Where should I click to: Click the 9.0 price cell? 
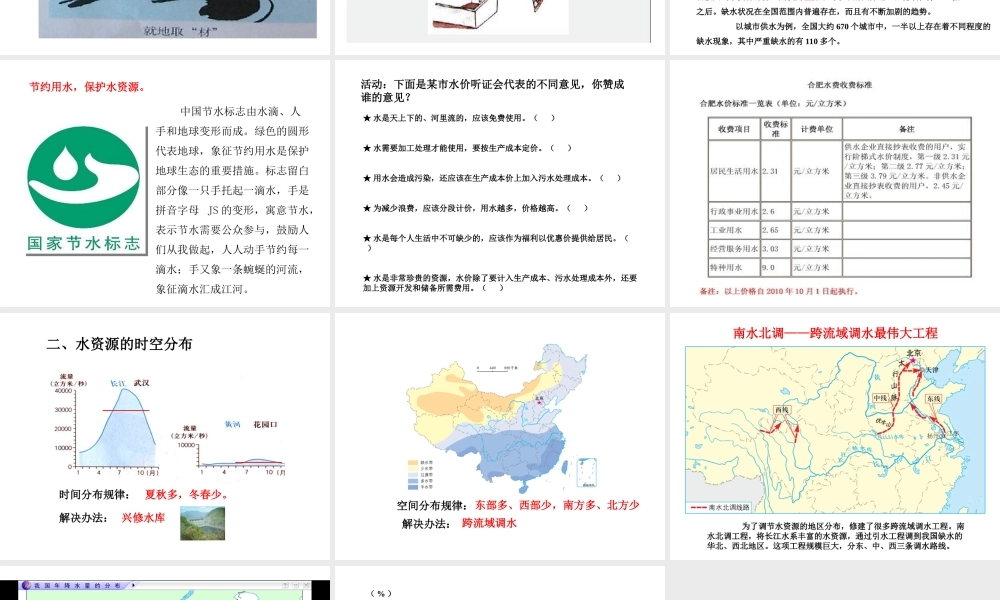776,267
